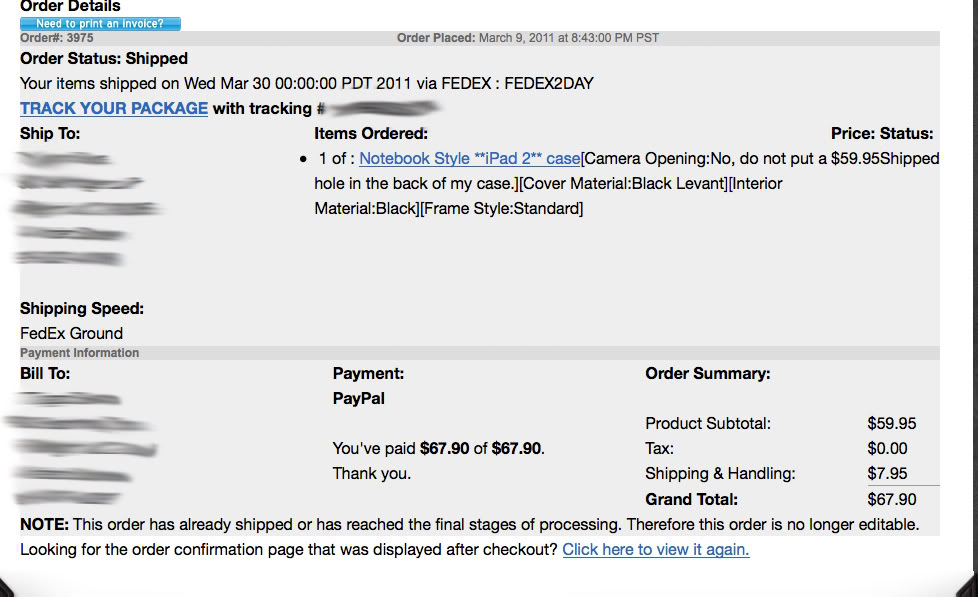Click the PayPal payment method text
The image size is (978, 597).
[358, 398]
